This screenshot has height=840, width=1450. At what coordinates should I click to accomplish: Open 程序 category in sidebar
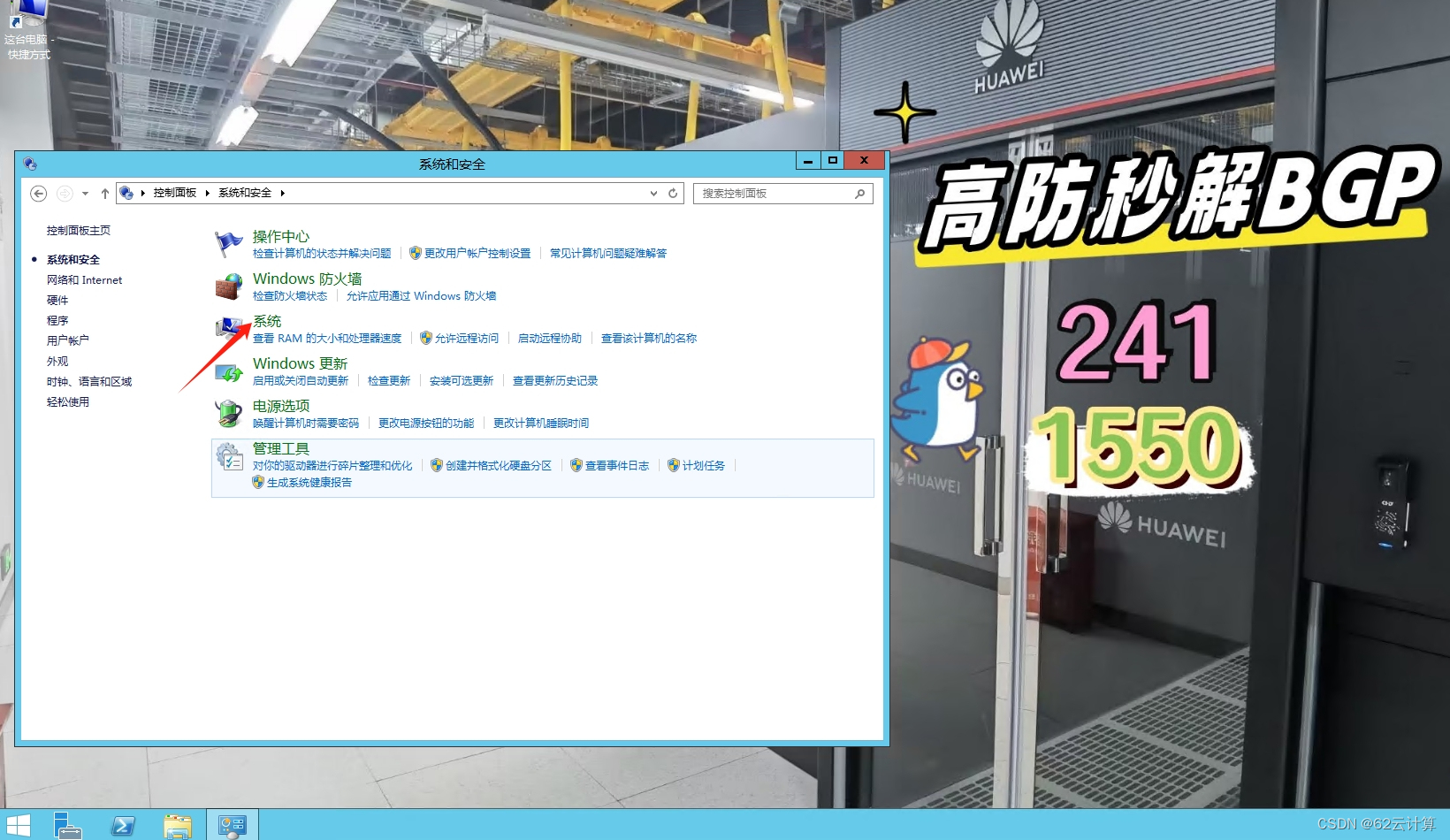[57, 320]
